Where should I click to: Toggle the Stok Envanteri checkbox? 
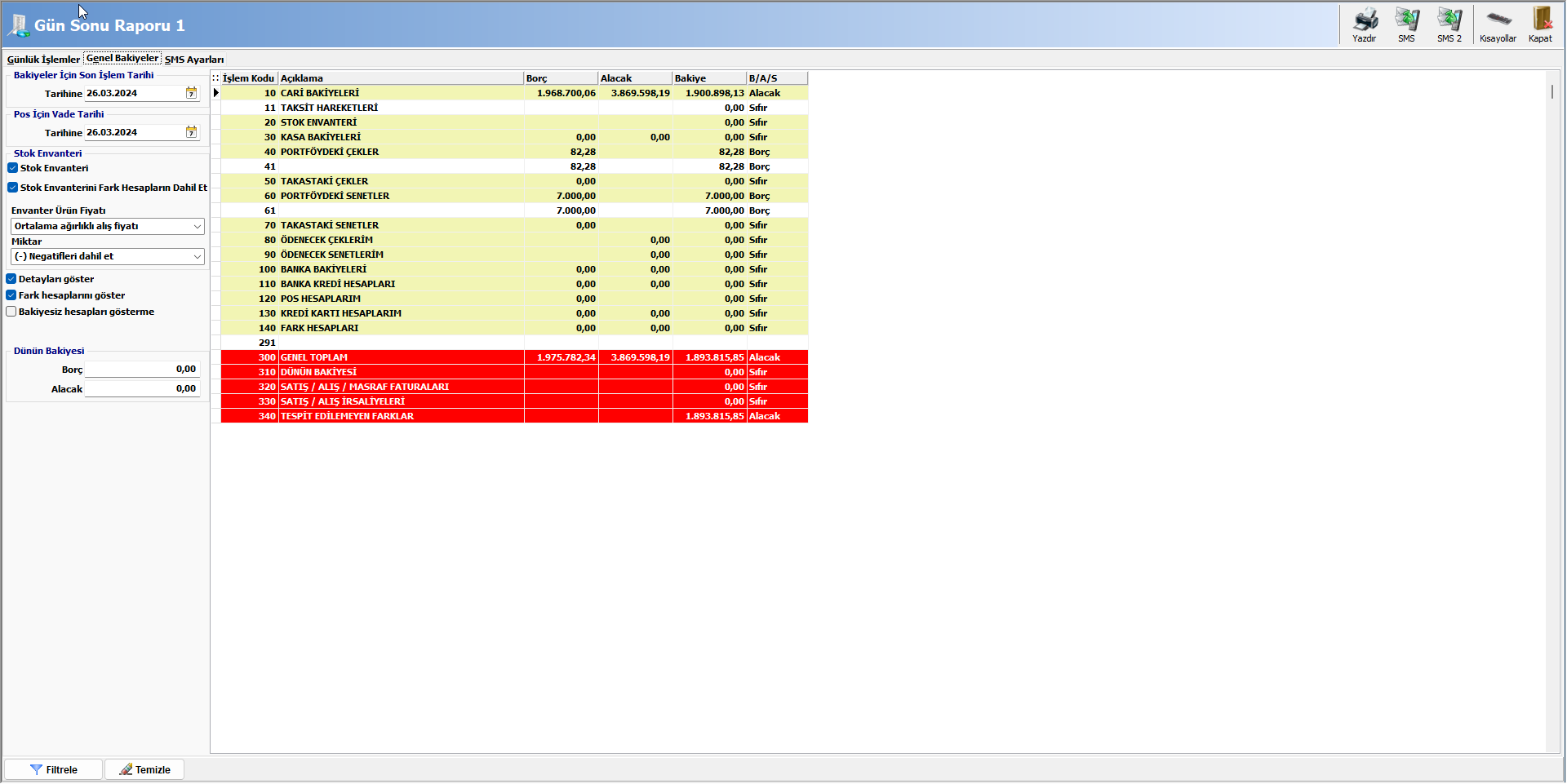click(x=12, y=168)
